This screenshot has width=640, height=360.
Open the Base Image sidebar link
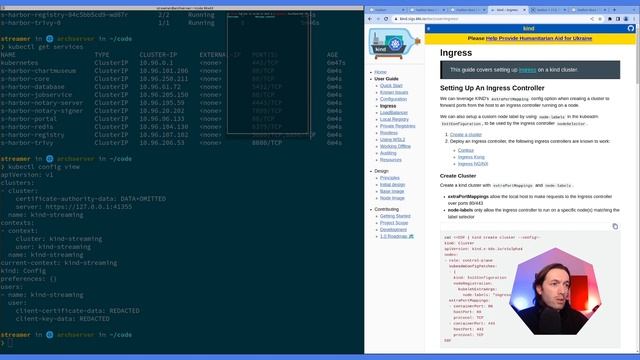pos(392,191)
